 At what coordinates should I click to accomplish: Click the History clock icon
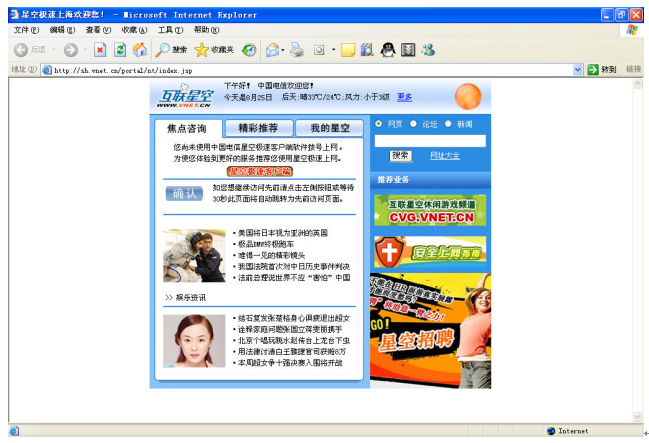click(x=249, y=50)
